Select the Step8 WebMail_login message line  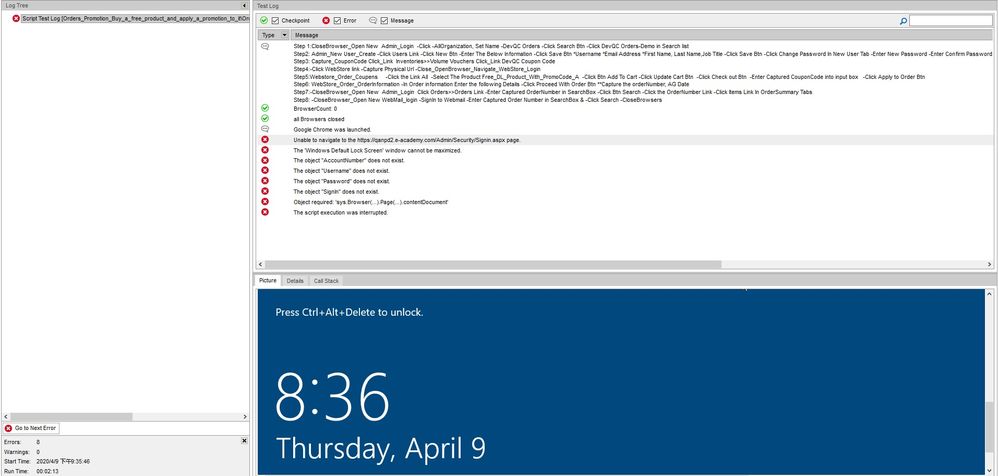[477, 100]
